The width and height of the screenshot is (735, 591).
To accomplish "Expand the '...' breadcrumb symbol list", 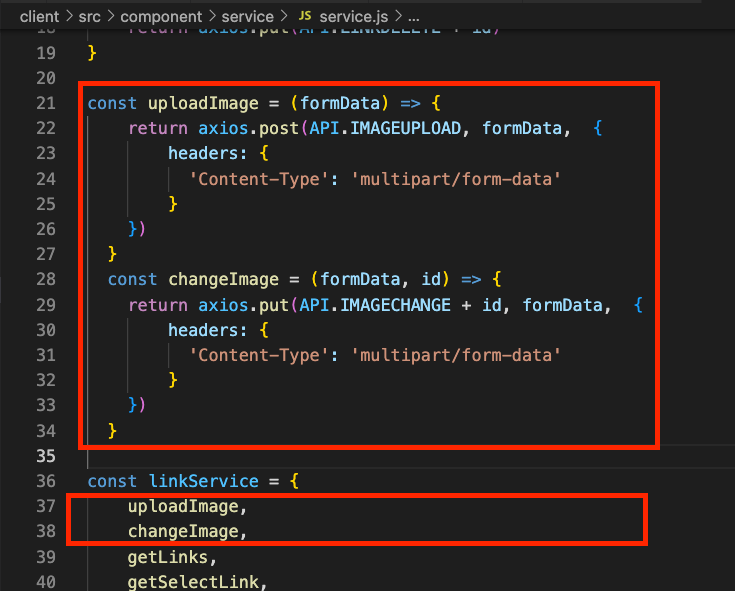I will point(414,18).
